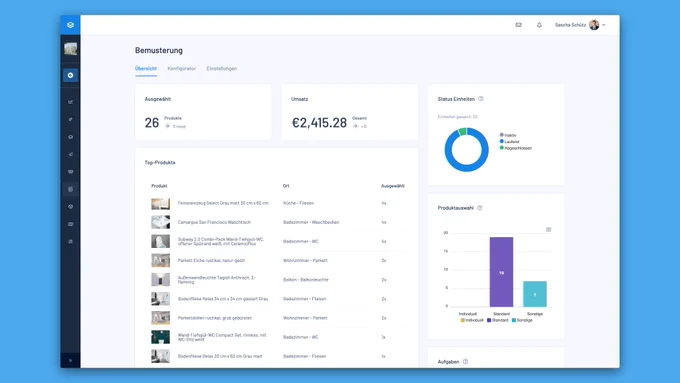Click the Ausgewählt column header in the table
Image resolution: width=680 pixels, height=383 pixels.
[x=392, y=186]
